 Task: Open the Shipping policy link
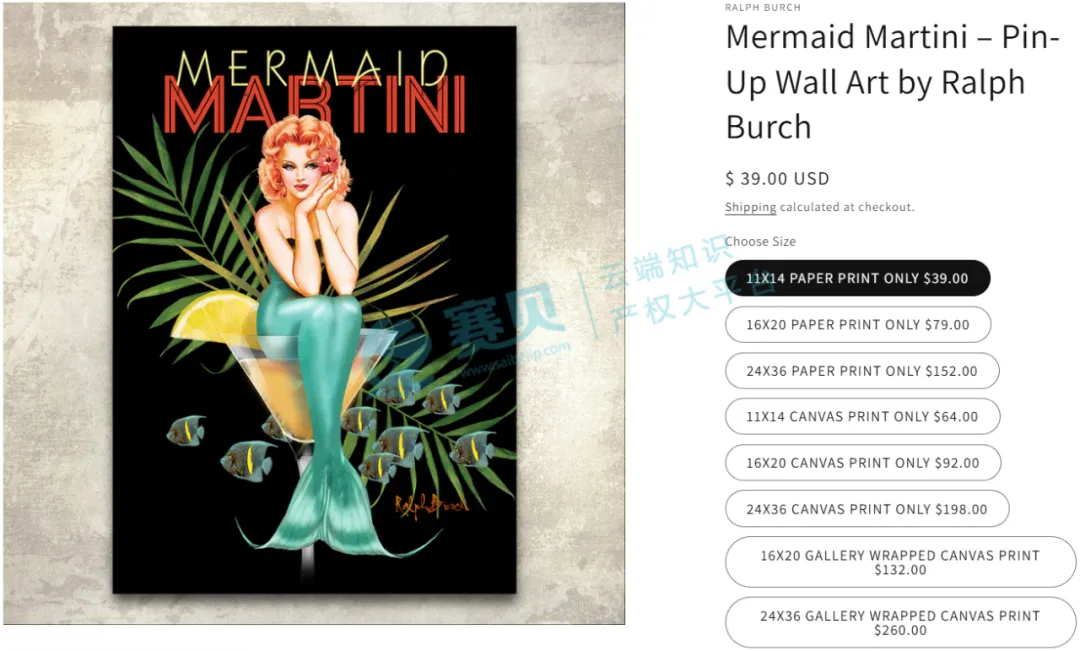[x=750, y=207]
